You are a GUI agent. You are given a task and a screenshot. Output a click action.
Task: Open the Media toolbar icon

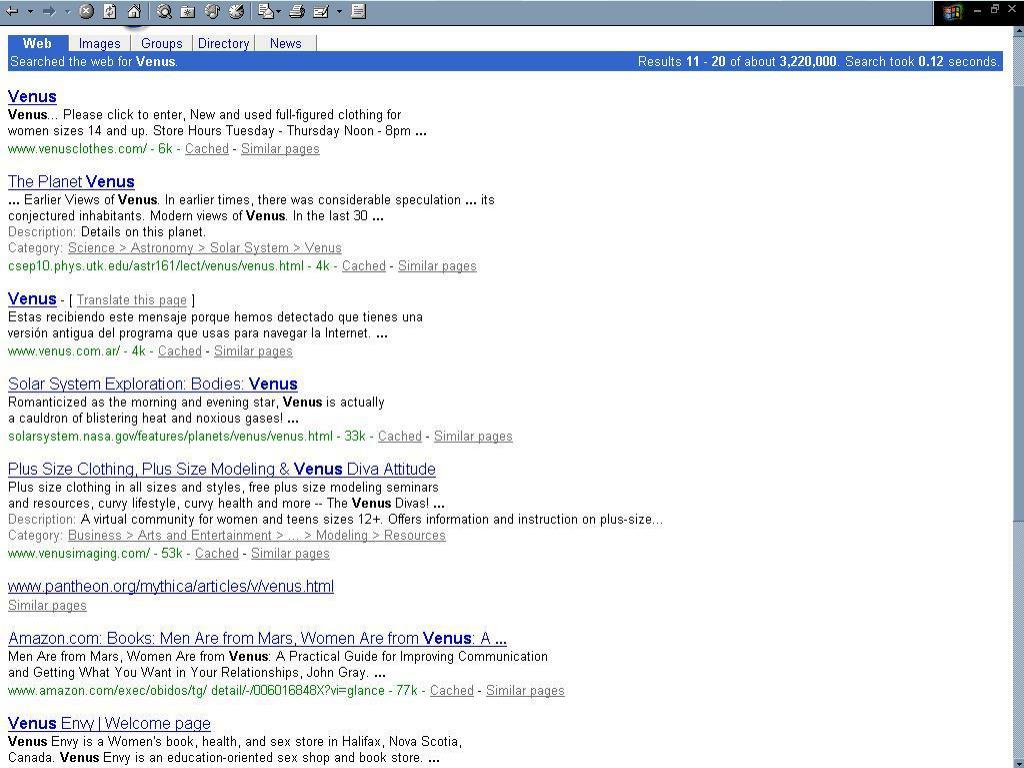point(212,11)
